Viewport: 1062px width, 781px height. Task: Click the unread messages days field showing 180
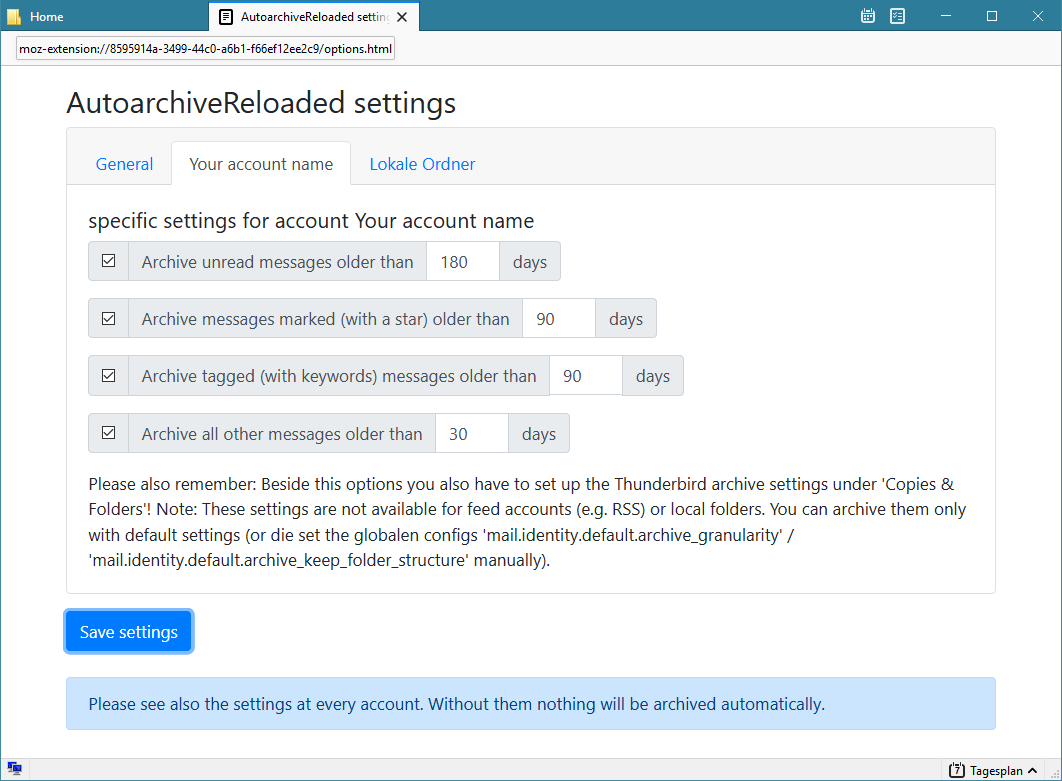(x=462, y=262)
